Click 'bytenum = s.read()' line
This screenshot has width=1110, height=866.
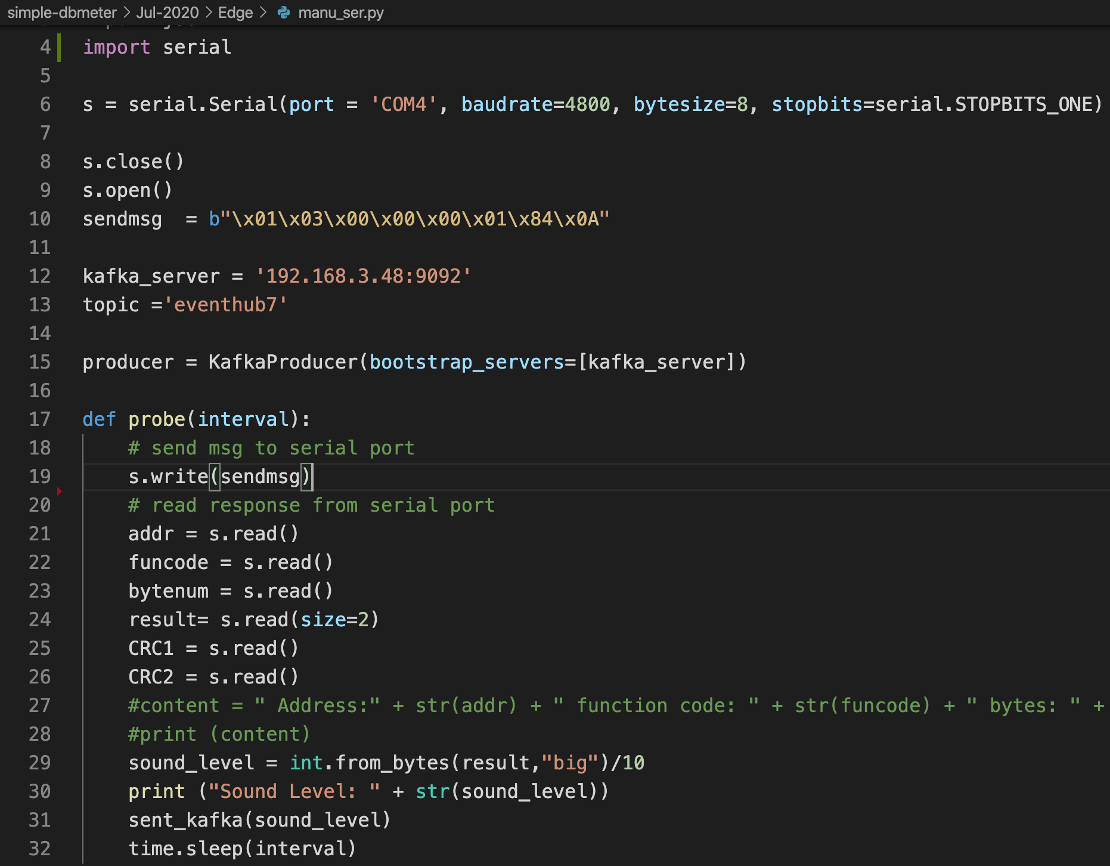tap(231, 591)
